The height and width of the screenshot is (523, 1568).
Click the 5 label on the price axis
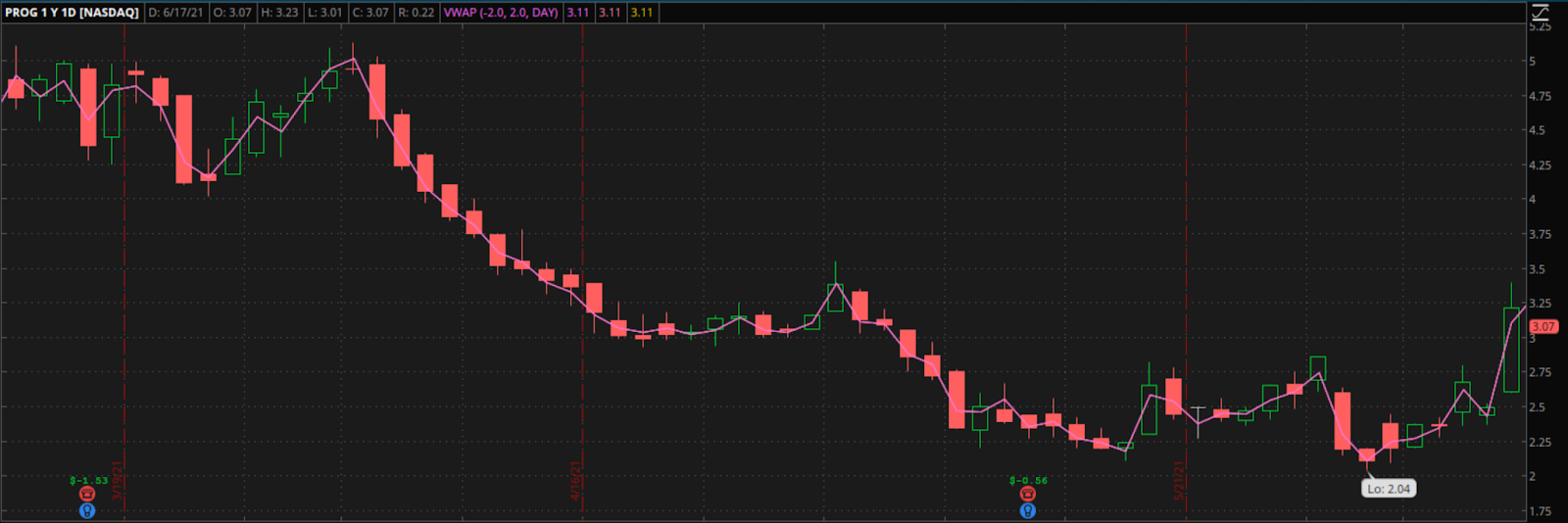pyautogui.click(x=1533, y=61)
